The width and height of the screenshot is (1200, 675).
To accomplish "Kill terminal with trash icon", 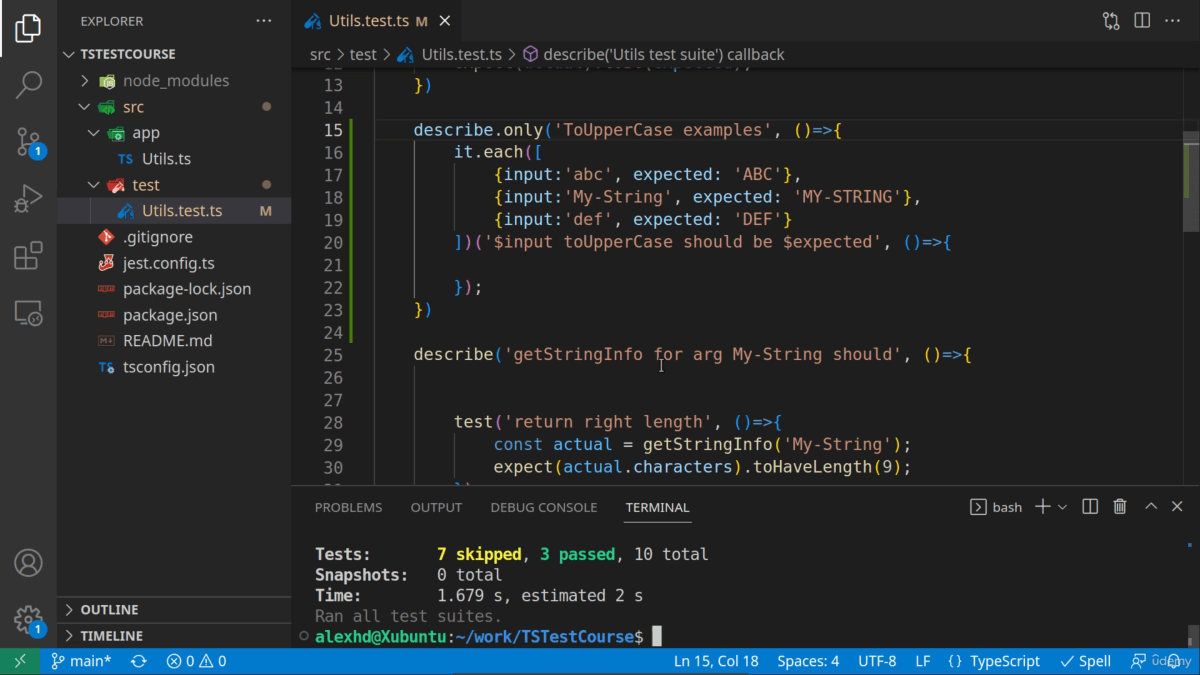I will [1120, 507].
